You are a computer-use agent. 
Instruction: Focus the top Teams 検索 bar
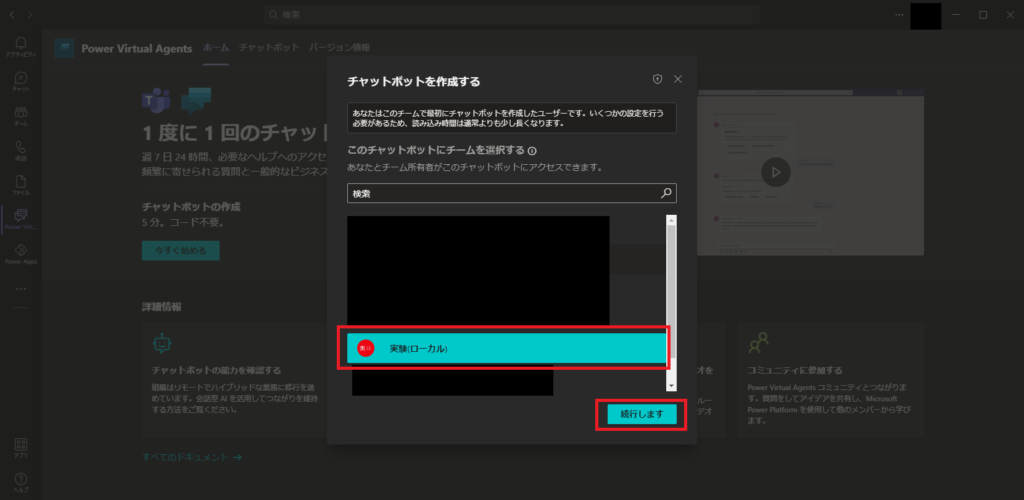[x=512, y=14]
